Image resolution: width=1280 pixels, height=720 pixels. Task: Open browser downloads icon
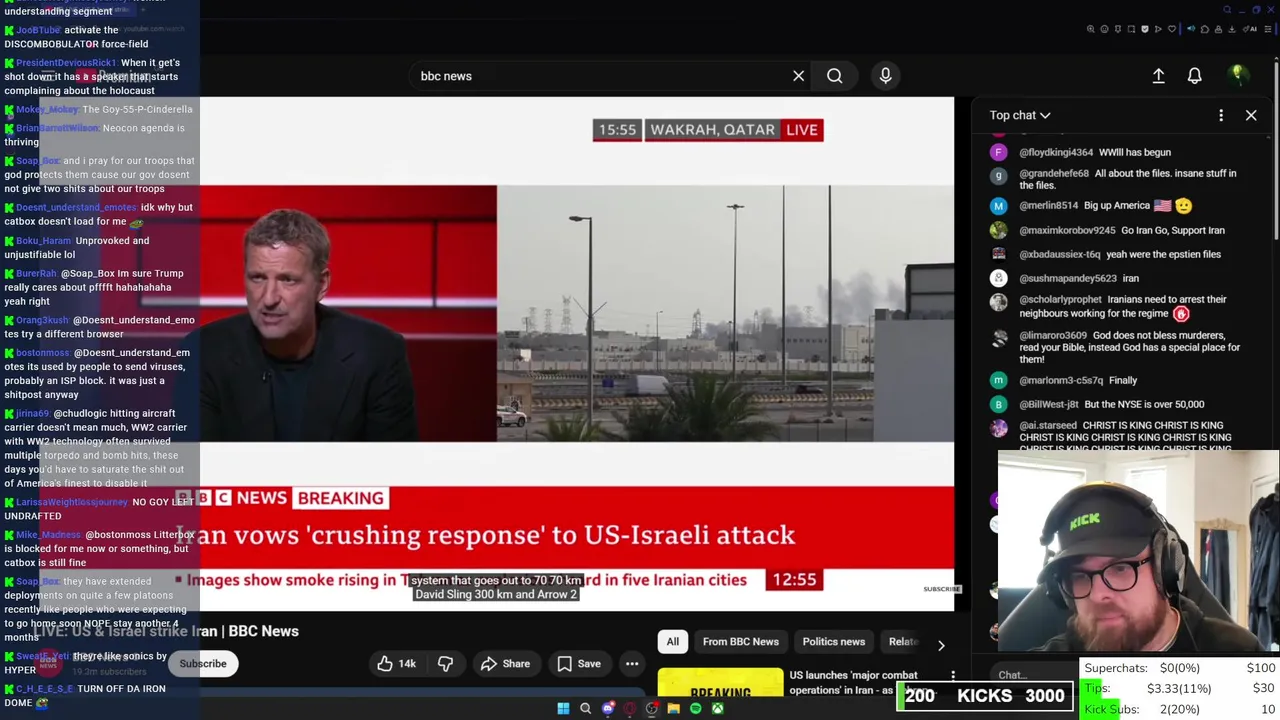click(x=1231, y=29)
